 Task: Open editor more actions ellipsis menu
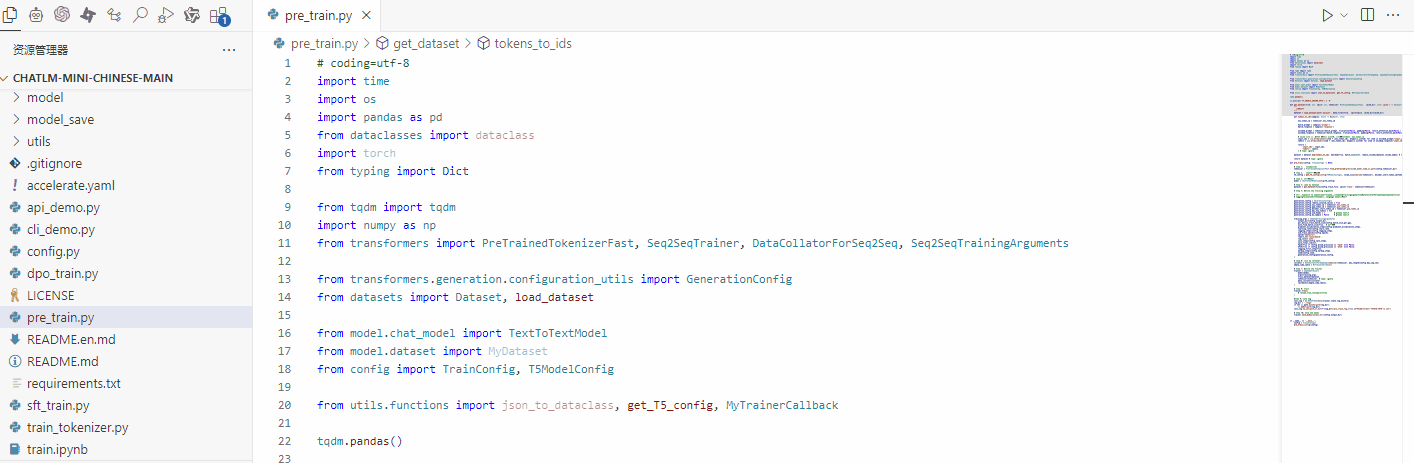click(1393, 15)
